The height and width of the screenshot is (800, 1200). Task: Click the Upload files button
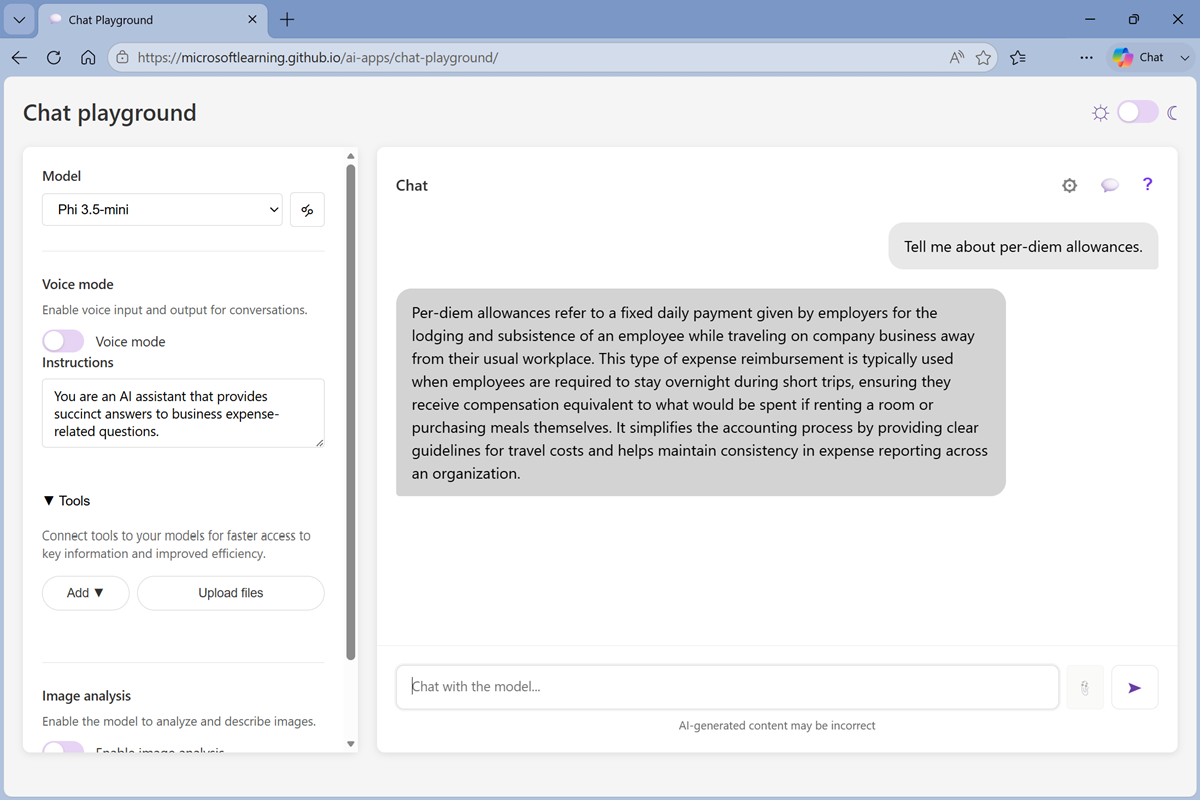click(231, 593)
